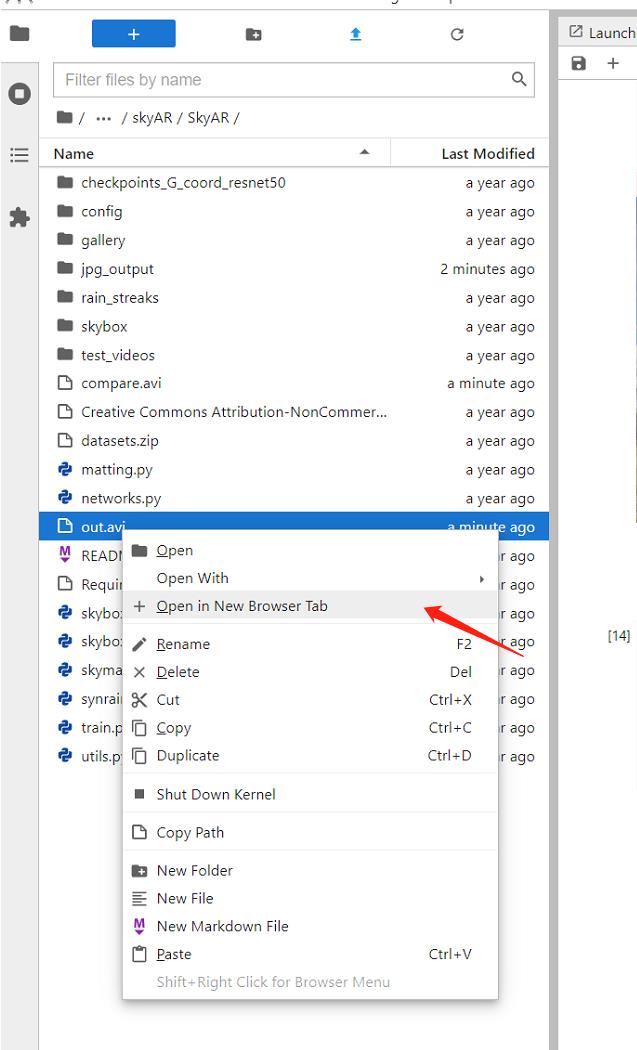Click the train.py python file icon

coord(65,727)
